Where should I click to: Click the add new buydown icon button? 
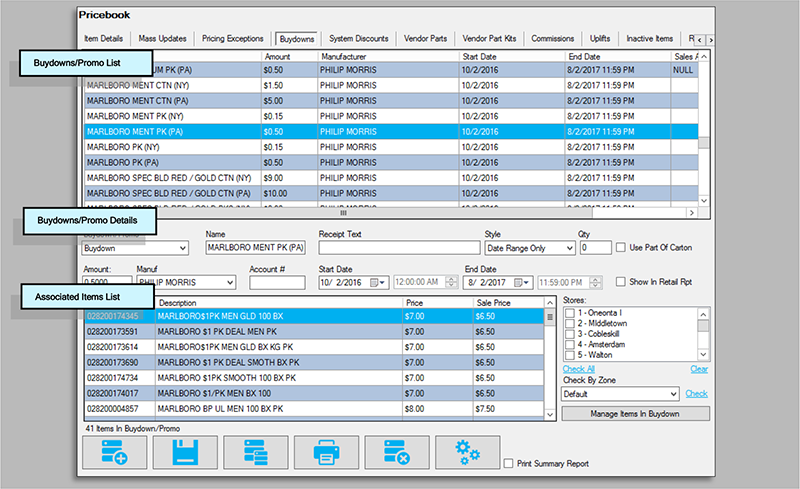tap(115, 452)
